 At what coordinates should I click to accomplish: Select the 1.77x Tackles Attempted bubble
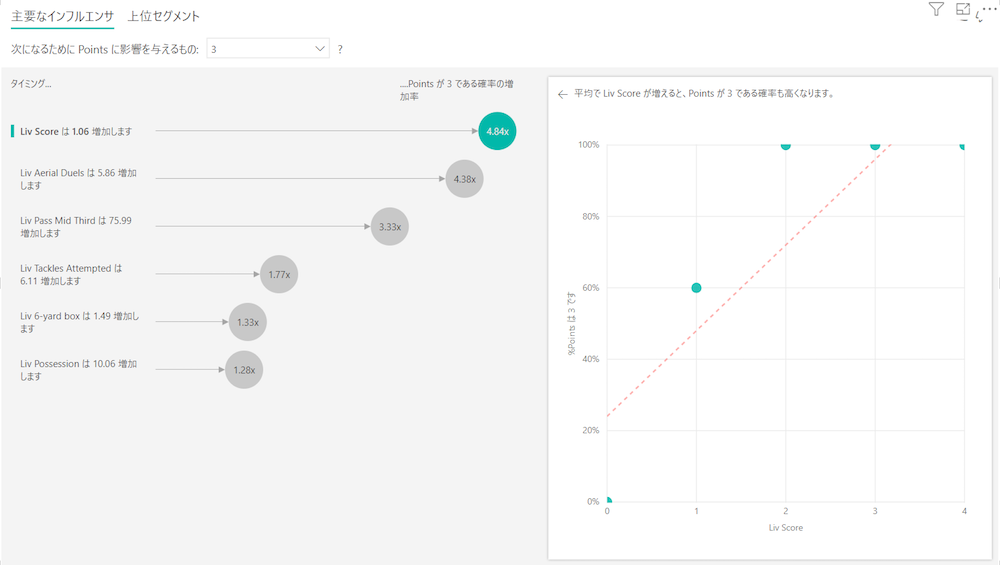click(279, 274)
